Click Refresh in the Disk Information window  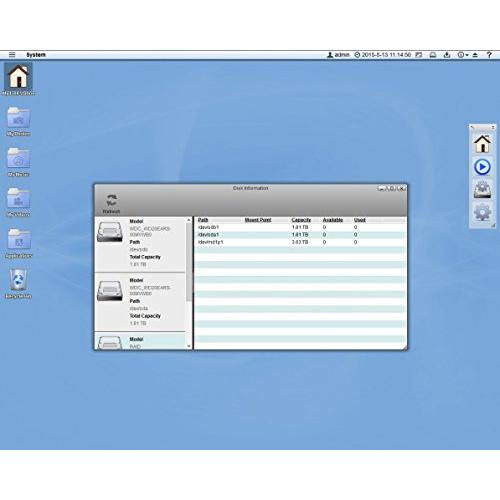pos(111,204)
